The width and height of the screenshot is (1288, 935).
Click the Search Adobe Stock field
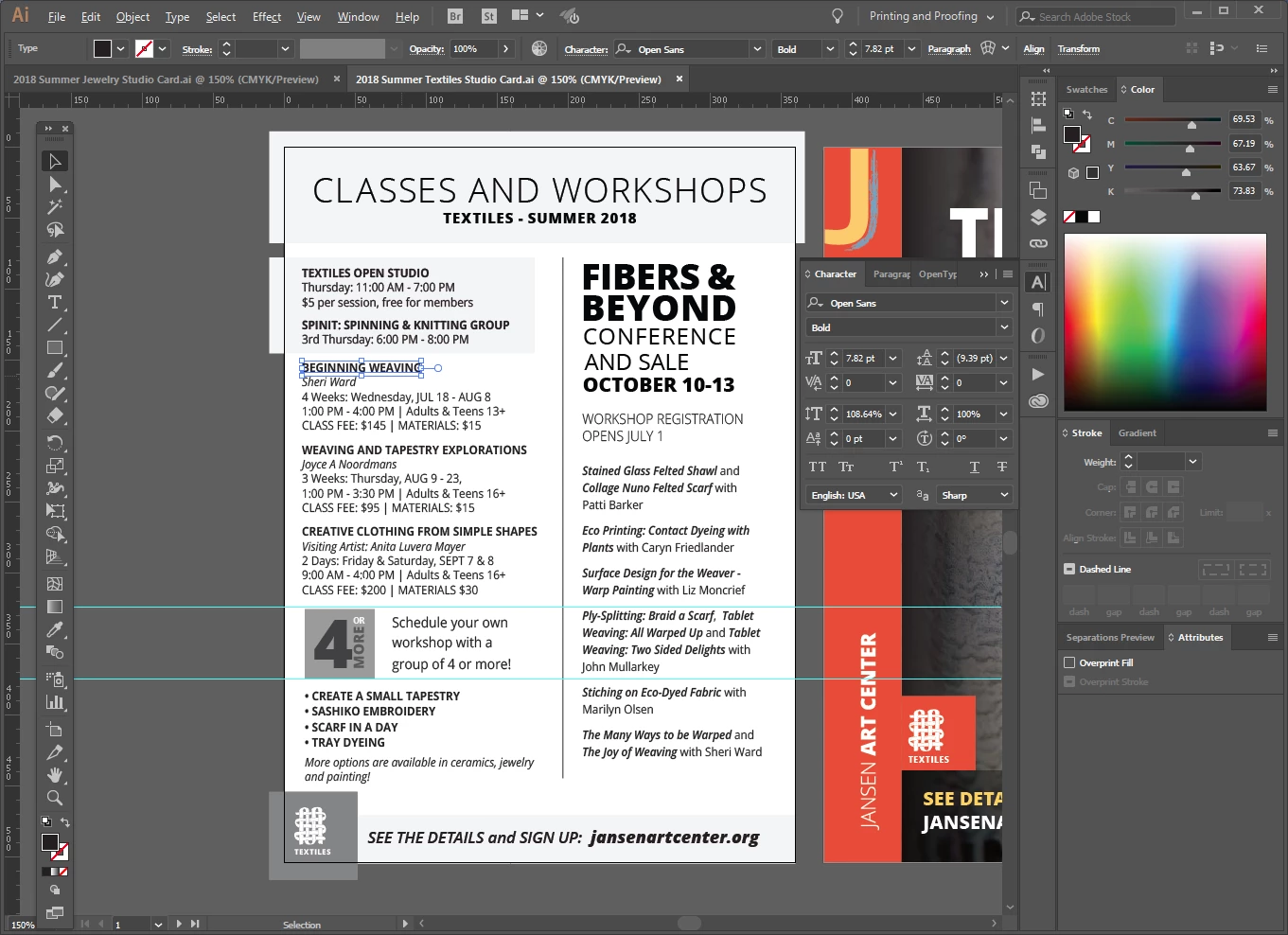[1096, 17]
